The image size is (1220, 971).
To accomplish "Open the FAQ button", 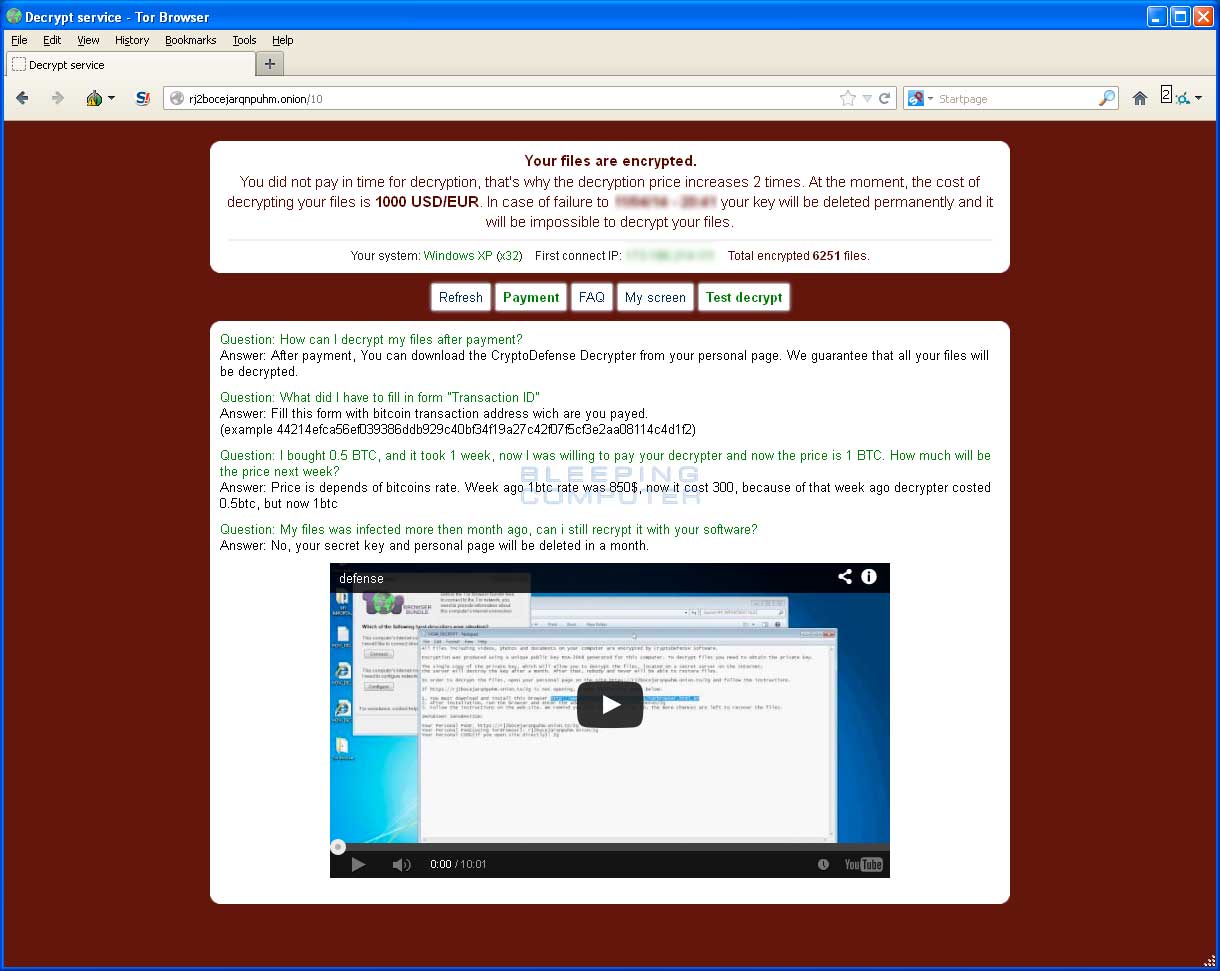I will [x=592, y=297].
